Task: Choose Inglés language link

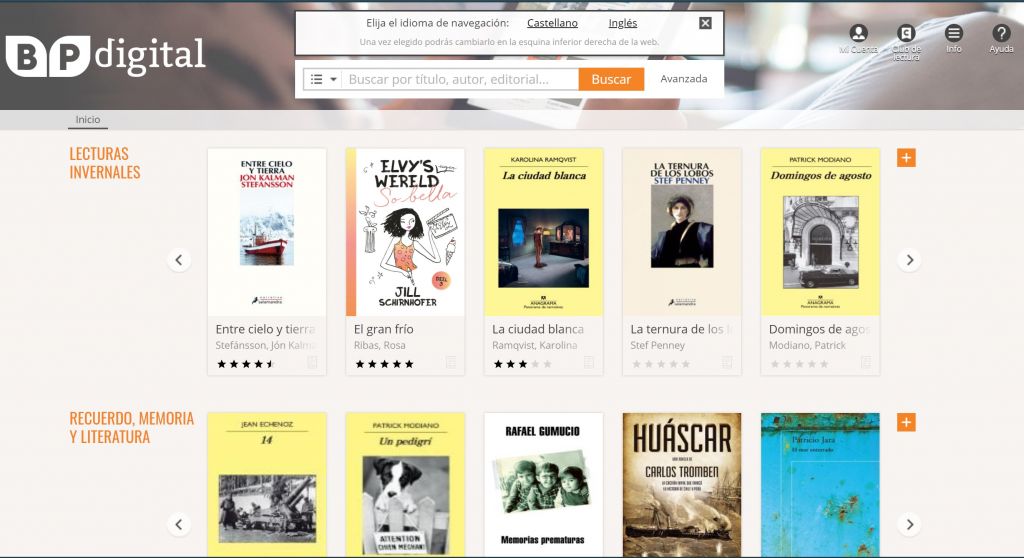Action: (622, 23)
